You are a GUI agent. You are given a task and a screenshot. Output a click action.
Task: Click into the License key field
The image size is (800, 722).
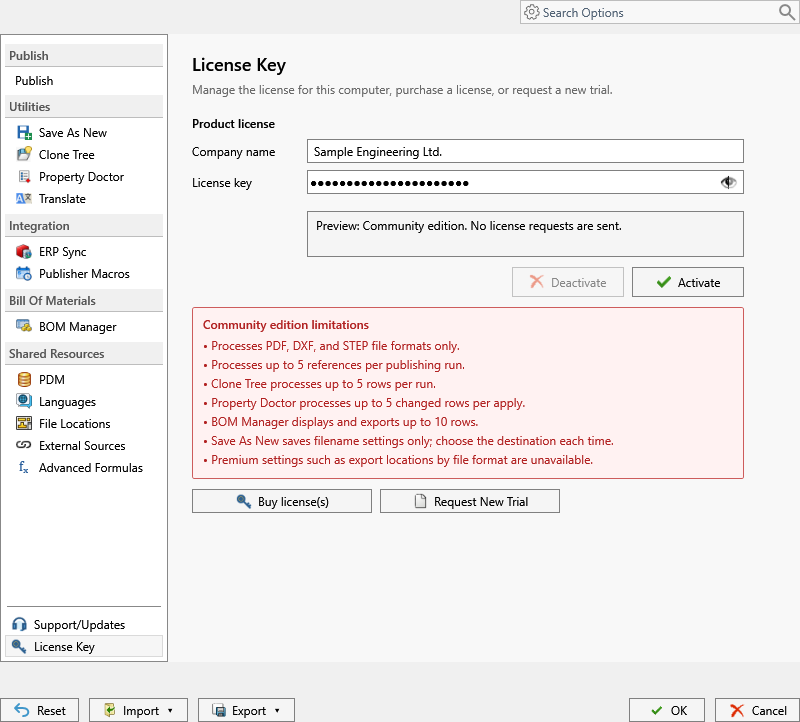pos(525,182)
